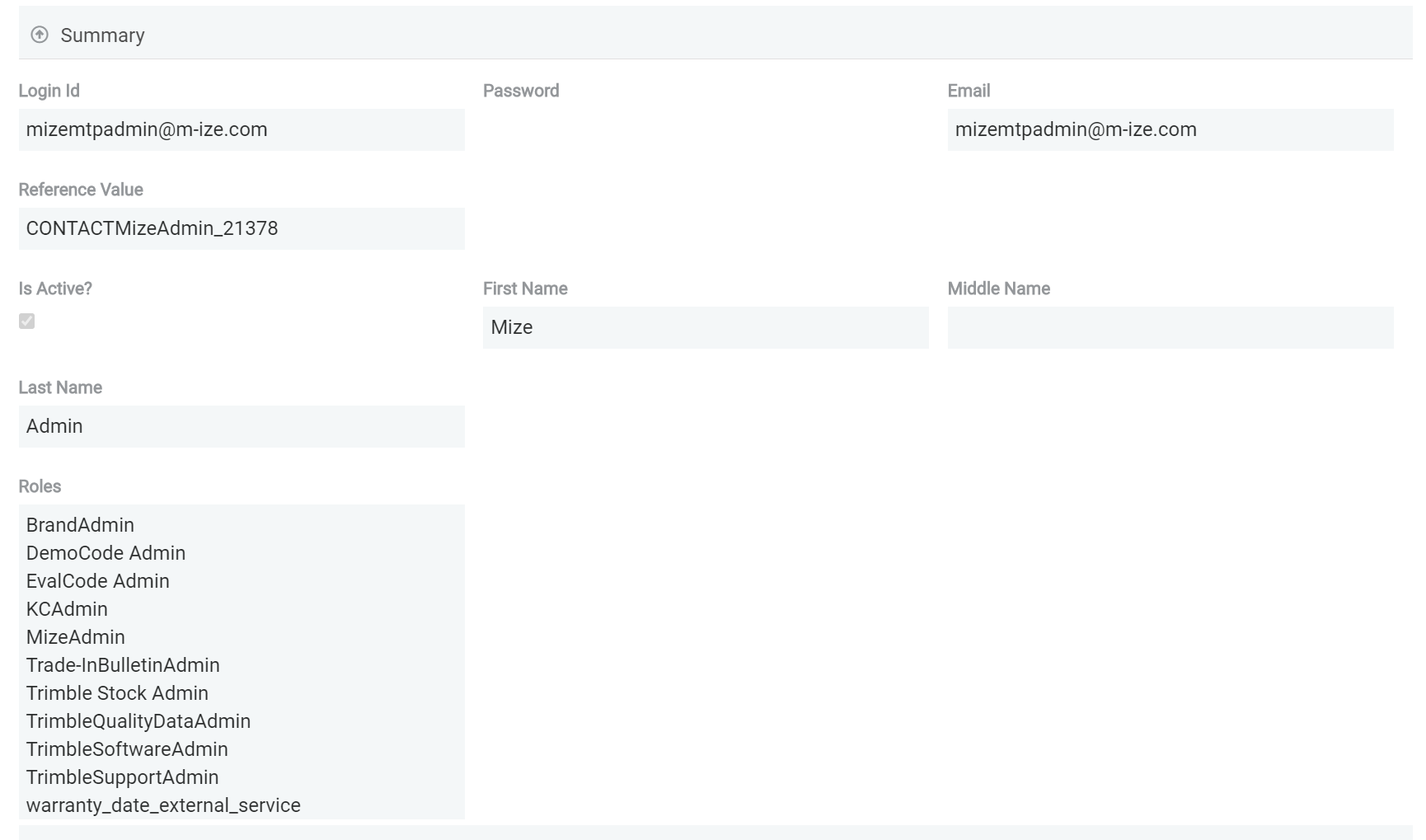Select KCAdmin role
Viewport: 1426px width, 840px height.
pos(67,609)
